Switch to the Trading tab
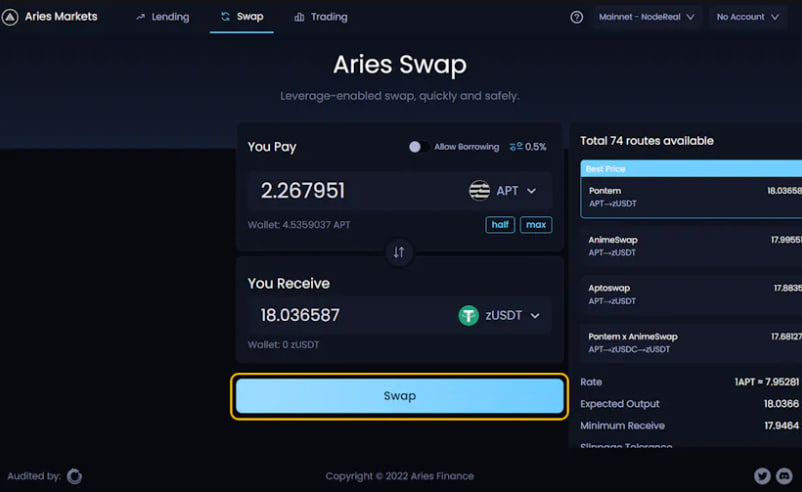The width and height of the screenshot is (802, 492). click(321, 17)
